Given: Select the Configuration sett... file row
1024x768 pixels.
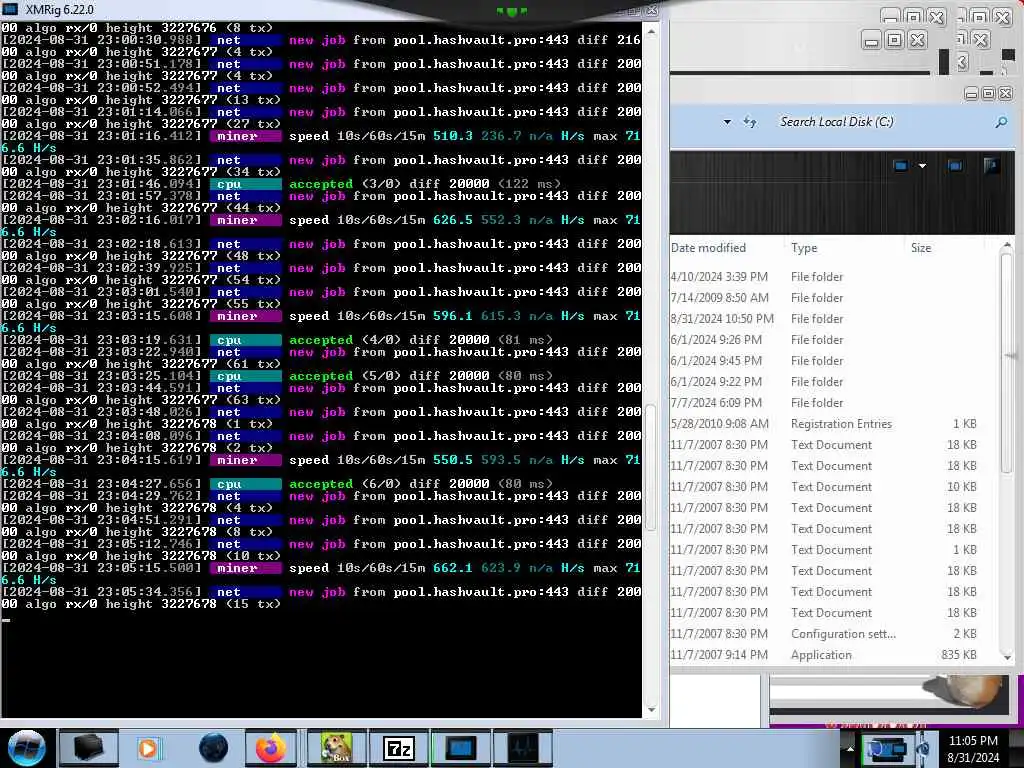Looking at the screenshot, I should (x=833, y=633).
